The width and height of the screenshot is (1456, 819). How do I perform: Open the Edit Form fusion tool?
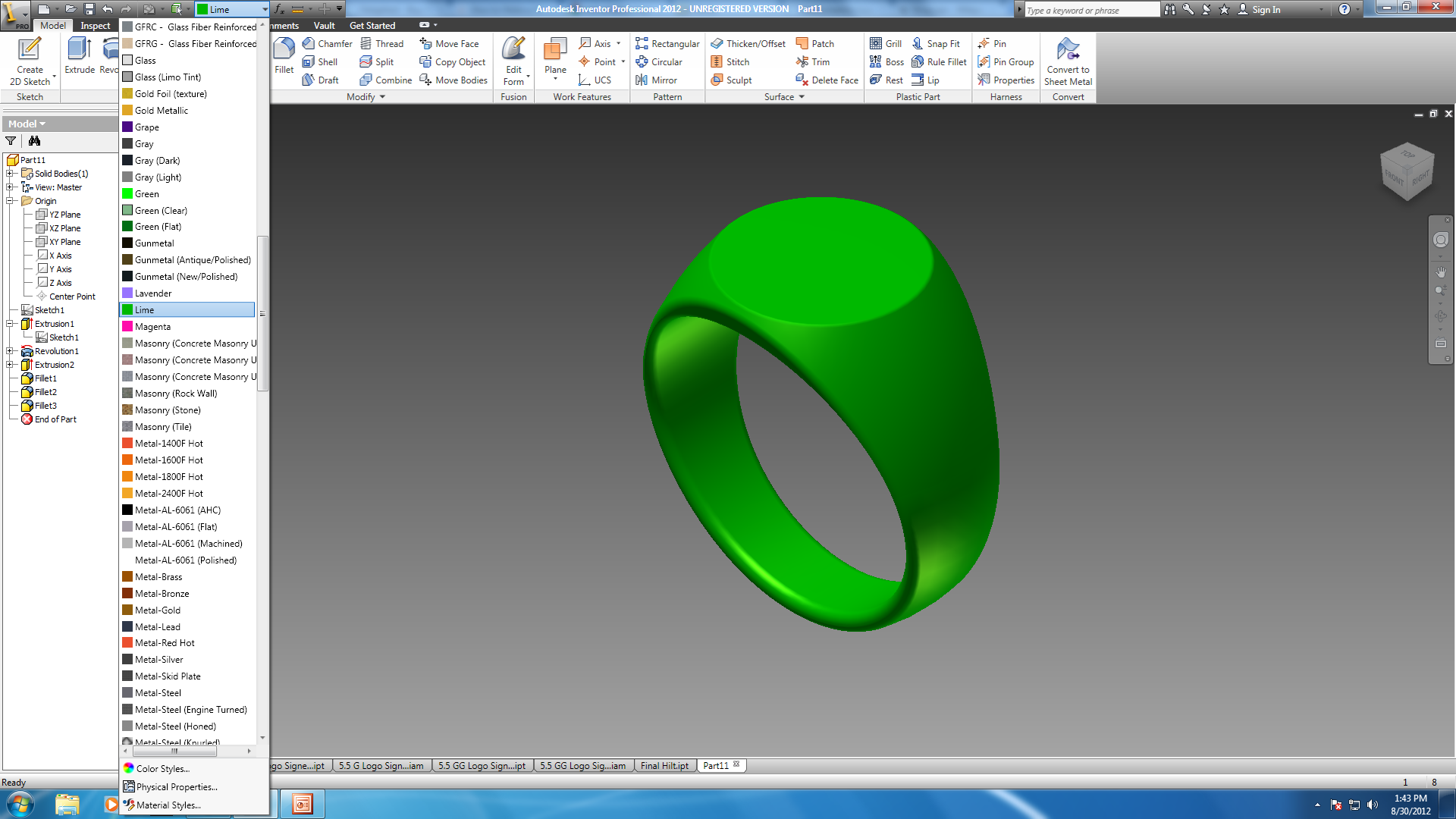point(513,61)
